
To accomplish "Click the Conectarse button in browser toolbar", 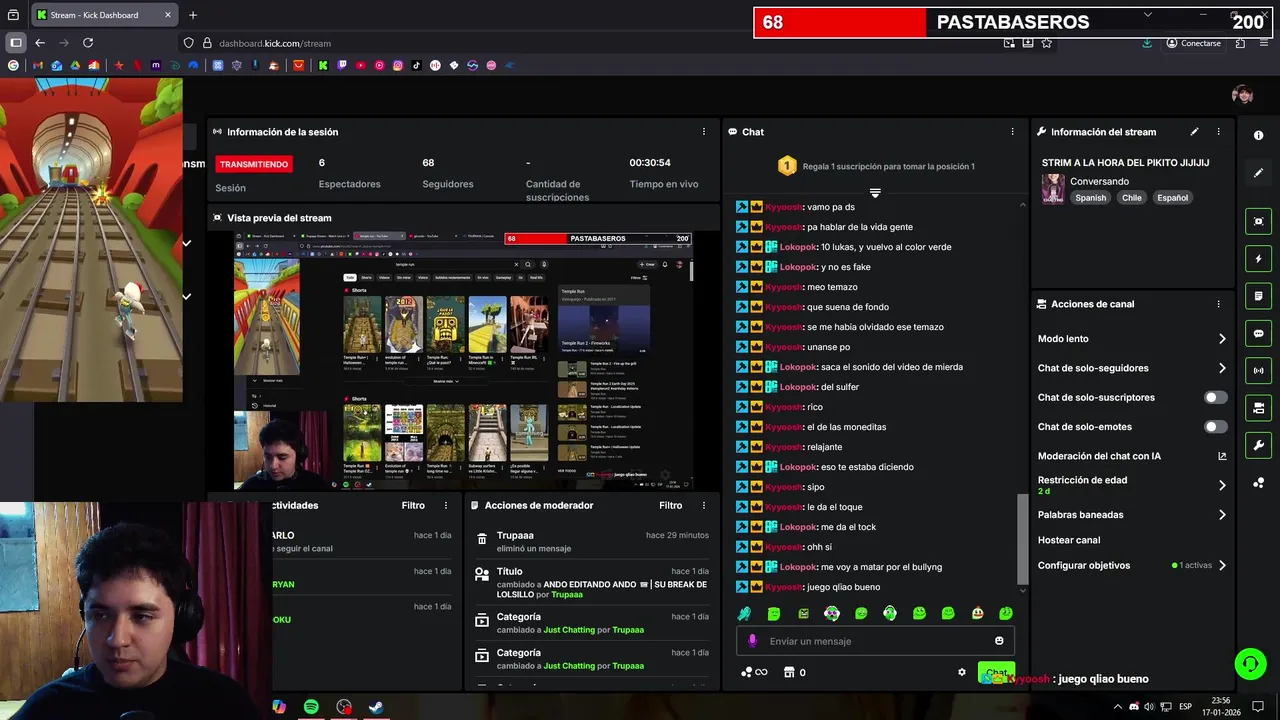I will click(x=1194, y=43).
